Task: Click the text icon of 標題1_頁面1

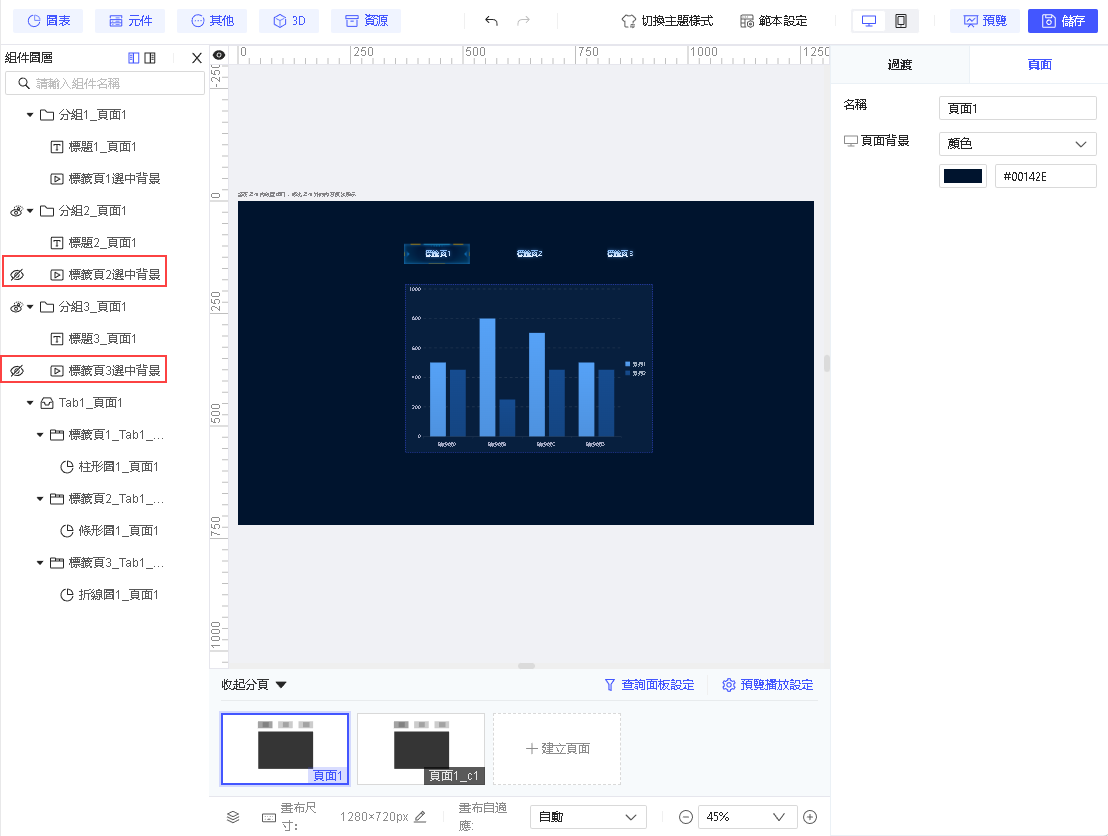Action: 57,147
